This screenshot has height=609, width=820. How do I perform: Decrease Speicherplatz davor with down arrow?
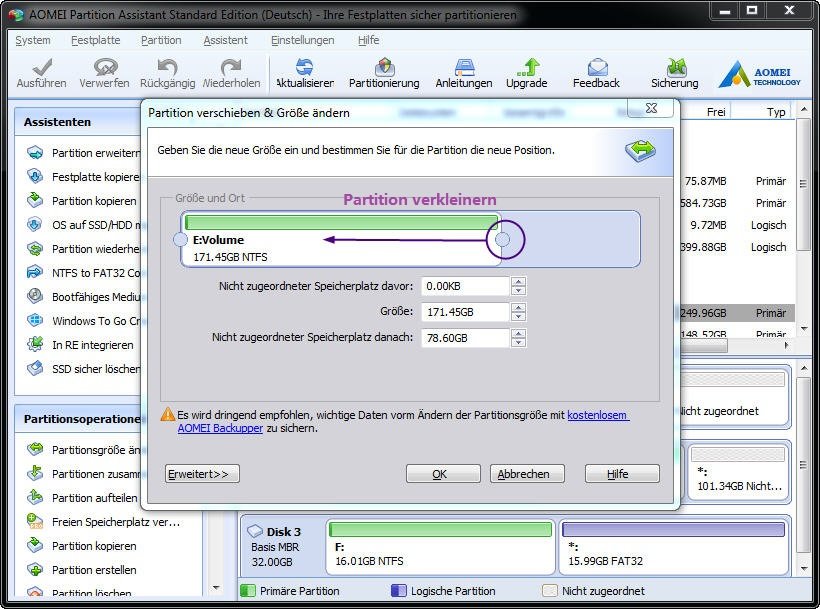pos(518,291)
